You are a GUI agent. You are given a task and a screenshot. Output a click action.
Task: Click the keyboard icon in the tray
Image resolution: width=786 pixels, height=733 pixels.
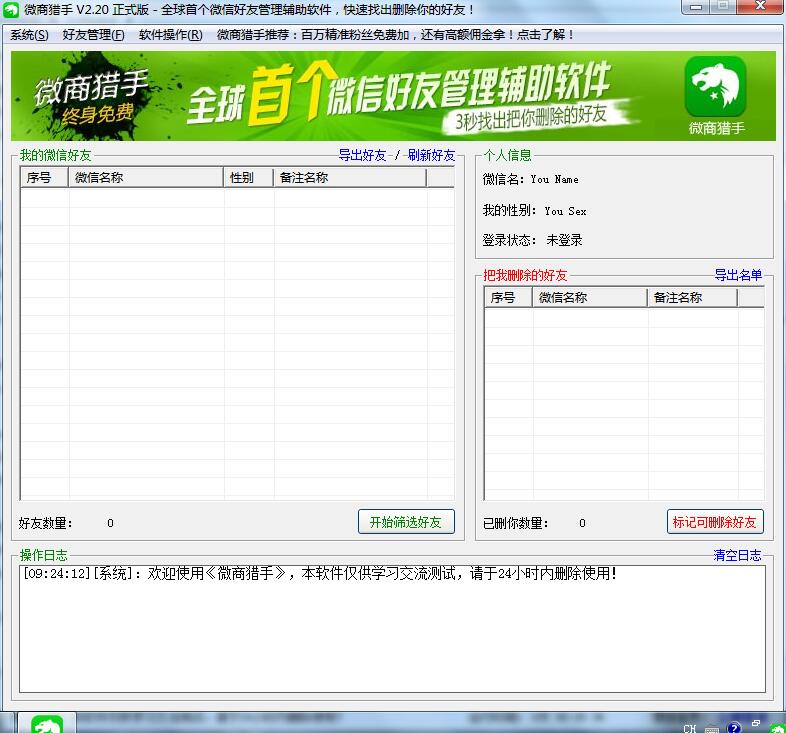712,728
